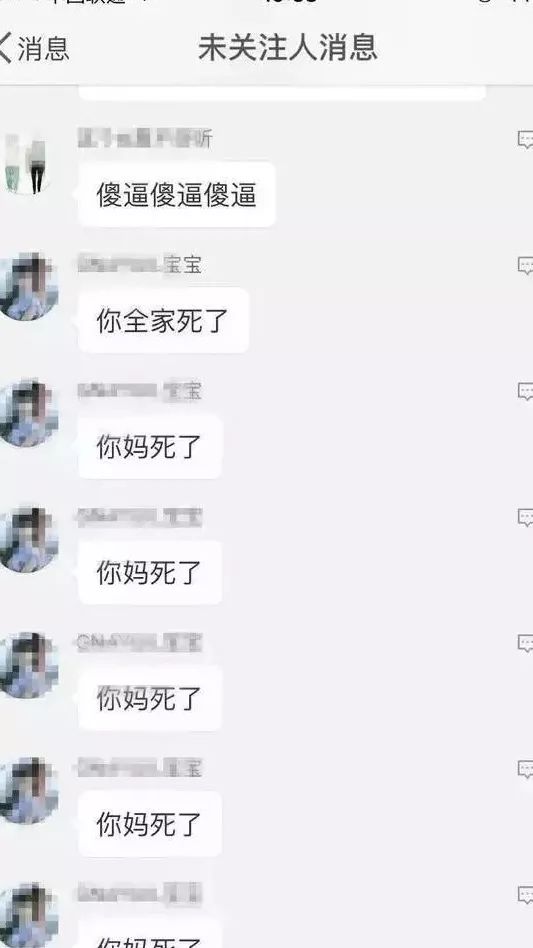
Task: Tap reply icon beside first 你妈死了 message
Action: [x=525, y=391]
